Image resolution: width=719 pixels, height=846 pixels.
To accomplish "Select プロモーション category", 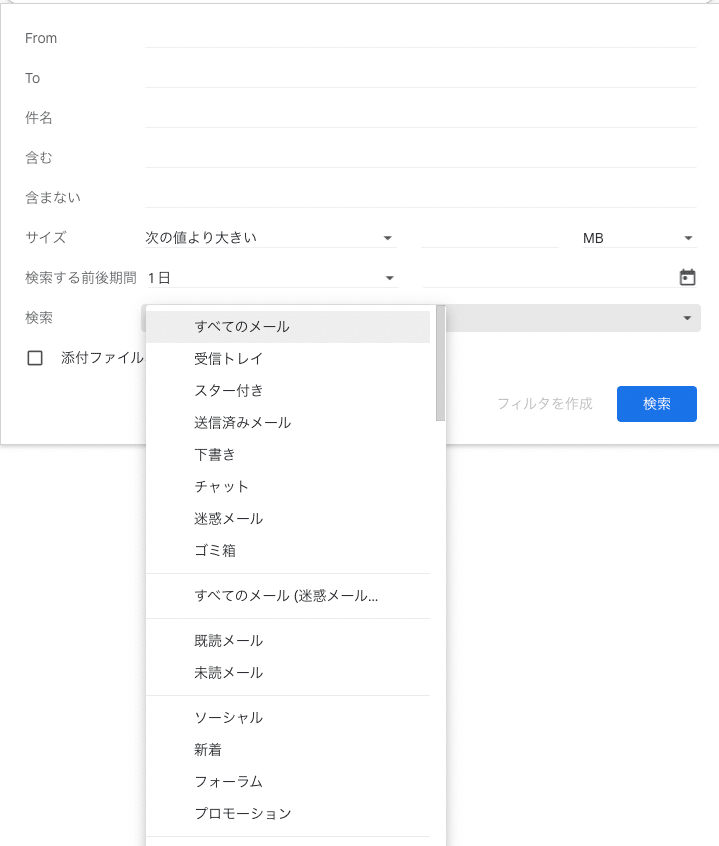I will (288, 814).
